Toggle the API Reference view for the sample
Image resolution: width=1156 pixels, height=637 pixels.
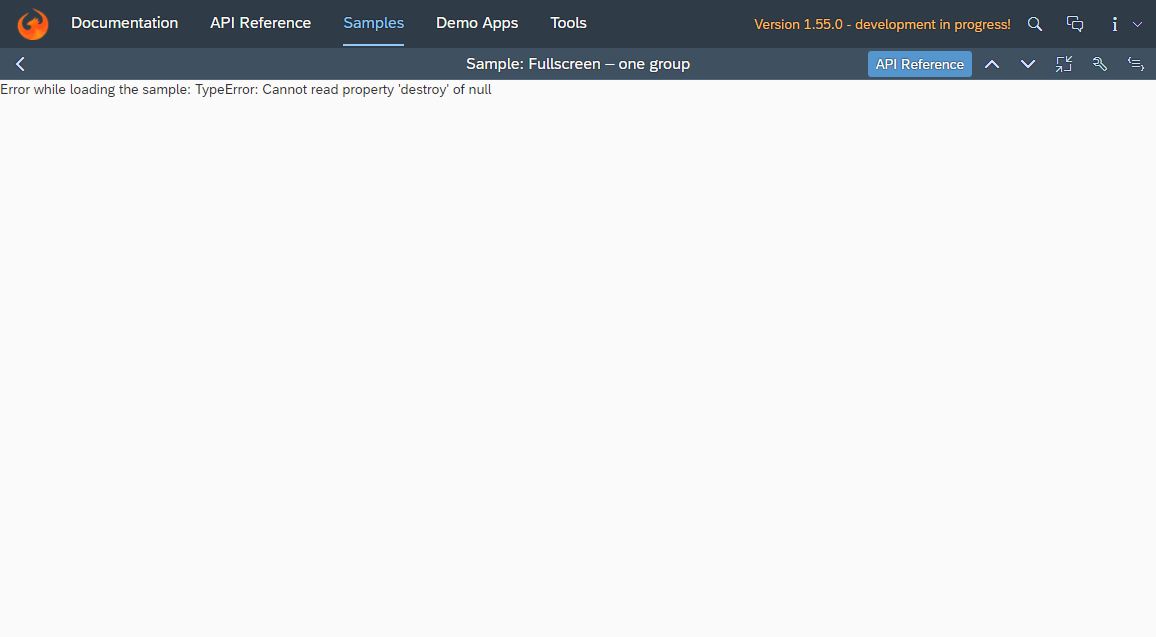919,63
